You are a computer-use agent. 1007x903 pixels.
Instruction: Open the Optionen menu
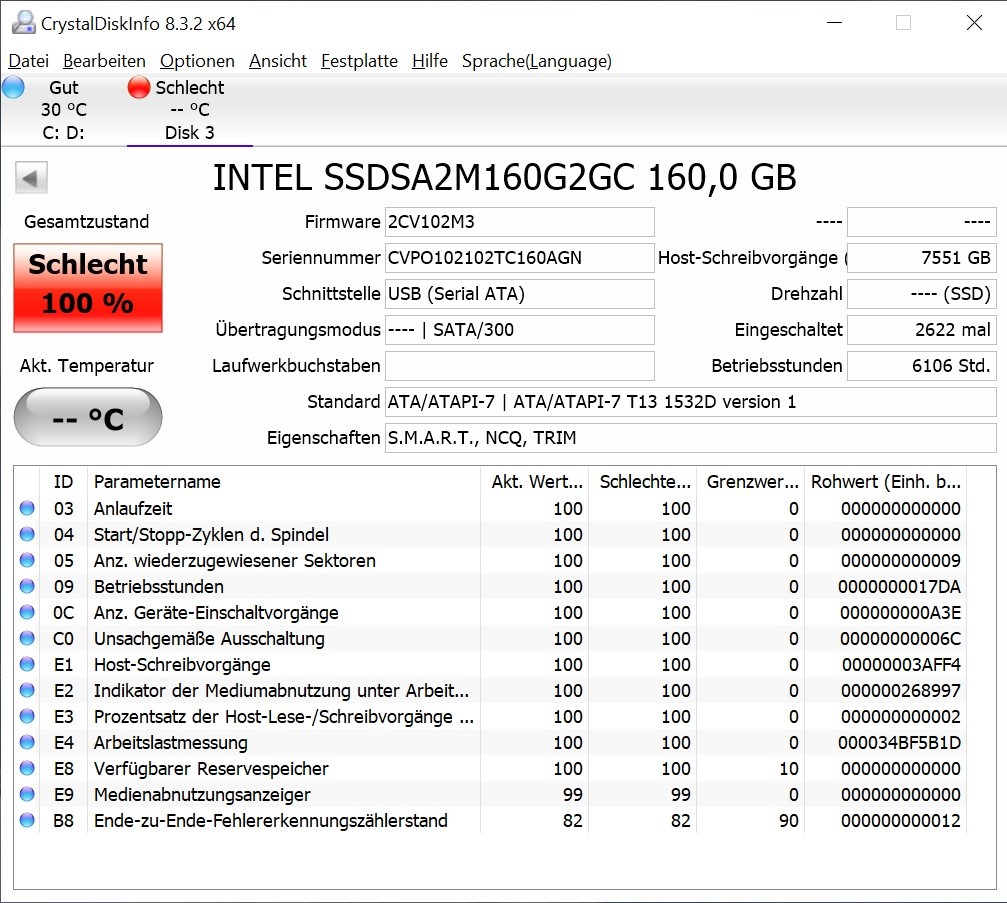(197, 61)
